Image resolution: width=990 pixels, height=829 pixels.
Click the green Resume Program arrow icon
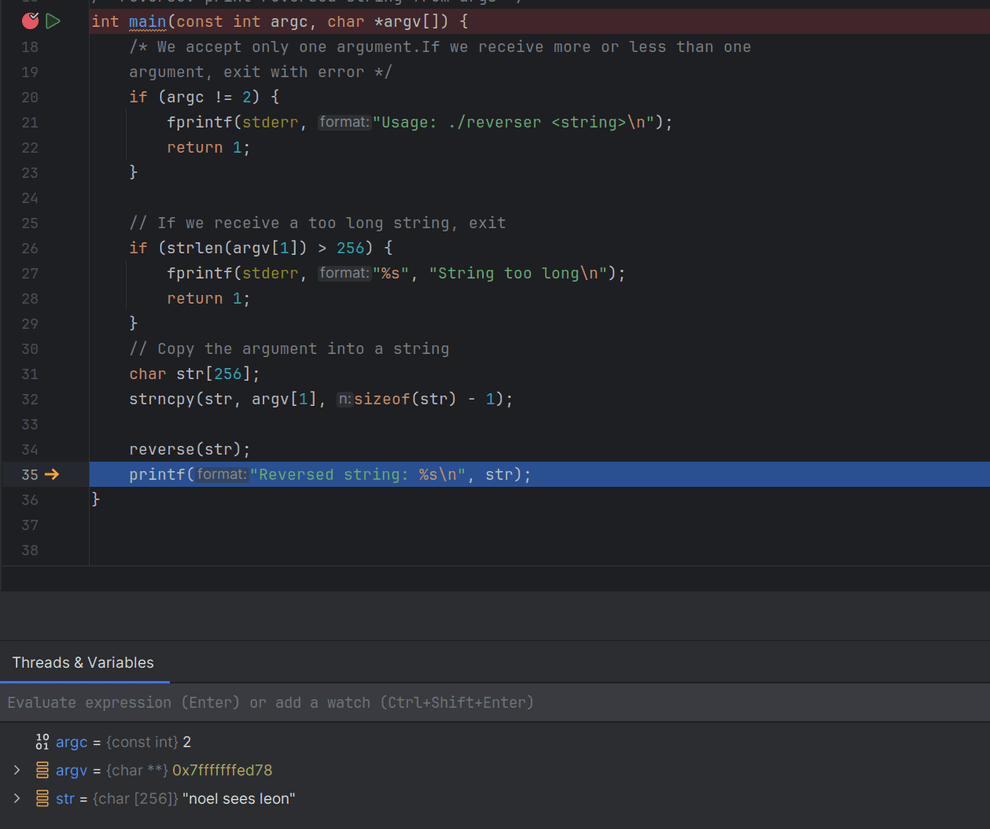[x=53, y=20]
